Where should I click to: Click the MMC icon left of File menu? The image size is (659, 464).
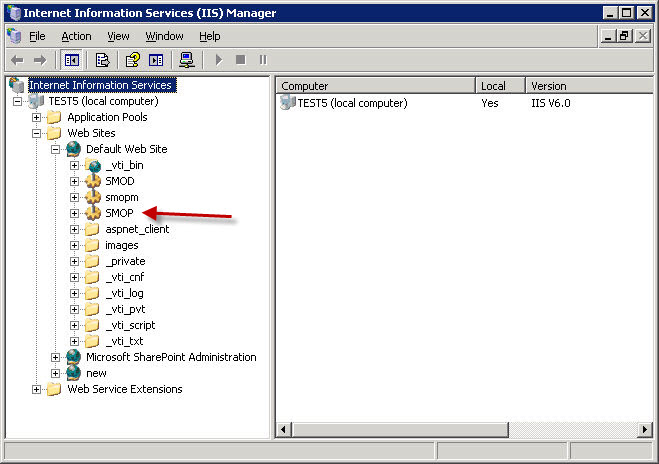click(14, 36)
